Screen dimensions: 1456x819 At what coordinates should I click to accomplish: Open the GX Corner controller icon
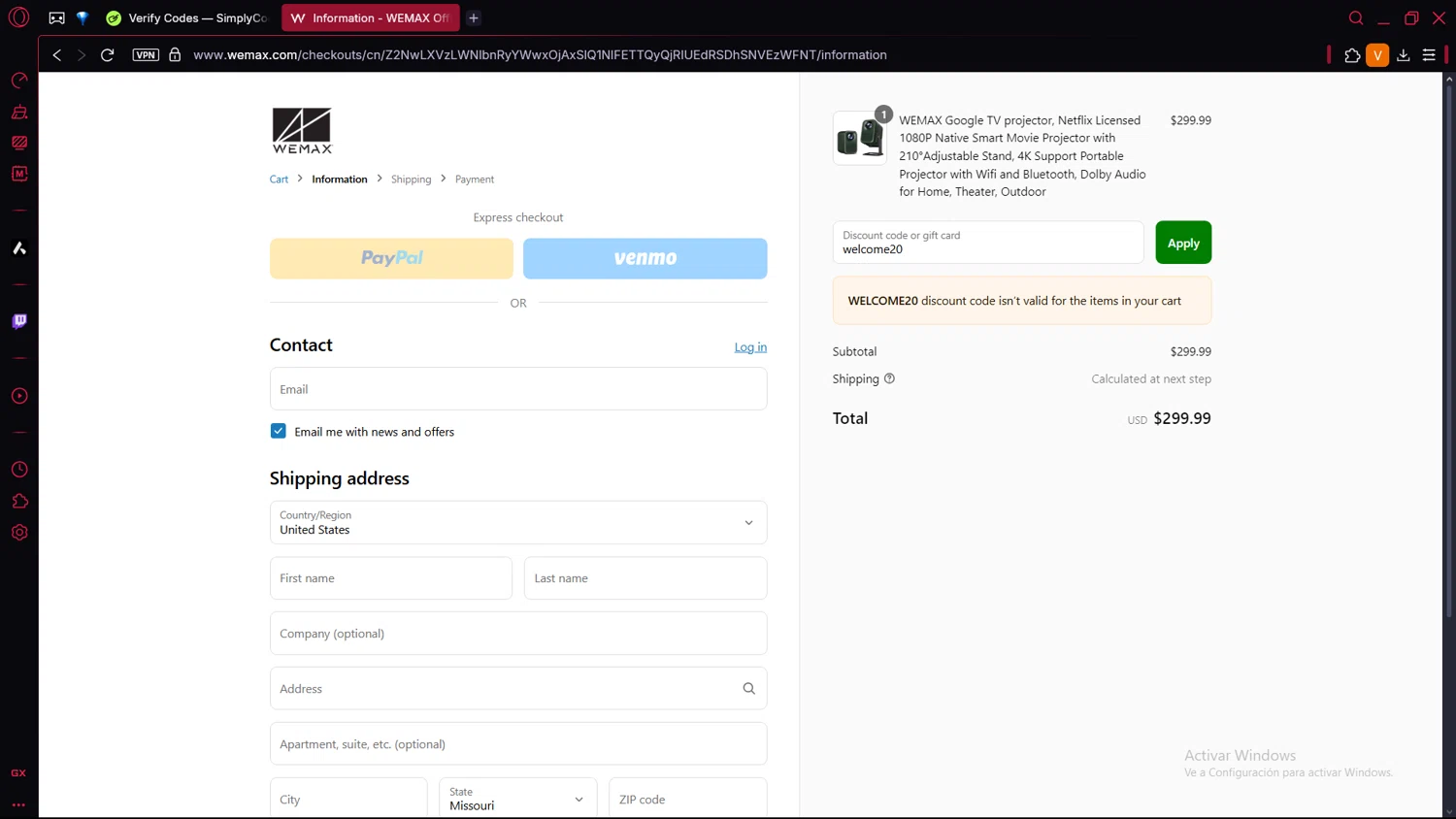pos(57,17)
